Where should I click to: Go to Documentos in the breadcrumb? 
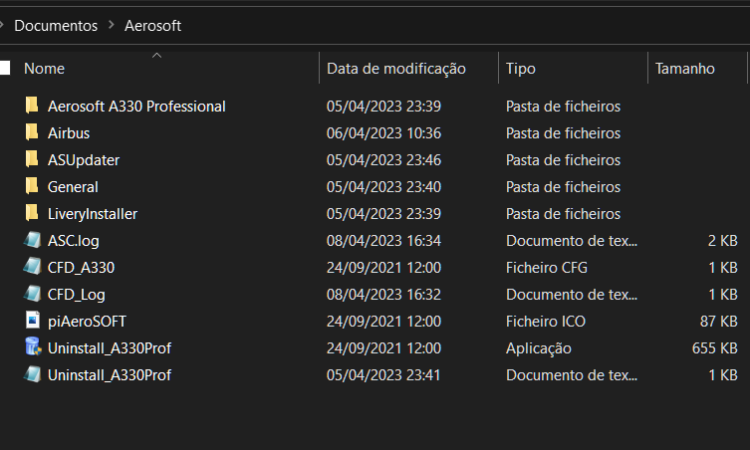tap(56, 25)
